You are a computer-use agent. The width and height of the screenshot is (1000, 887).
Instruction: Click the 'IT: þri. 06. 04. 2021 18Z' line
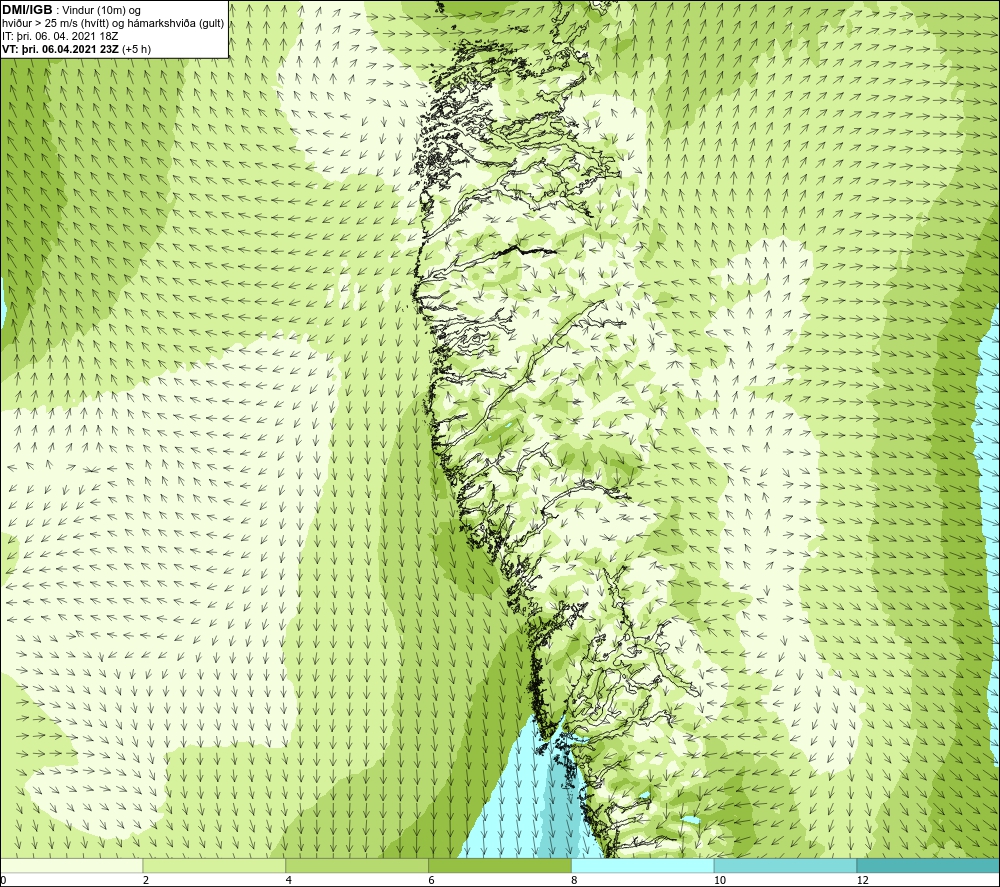[x=60, y=36]
